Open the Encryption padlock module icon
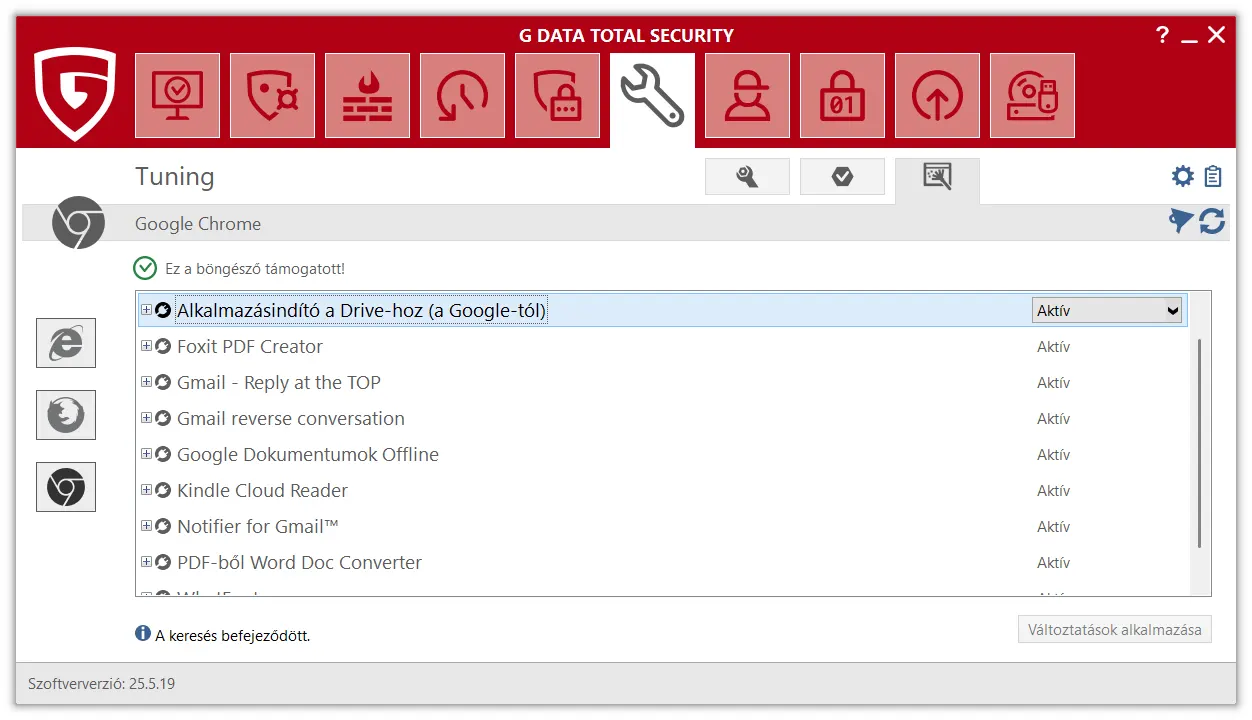The height and width of the screenshot is (720, 1252). pyautogui.click(x=842, y=96)
